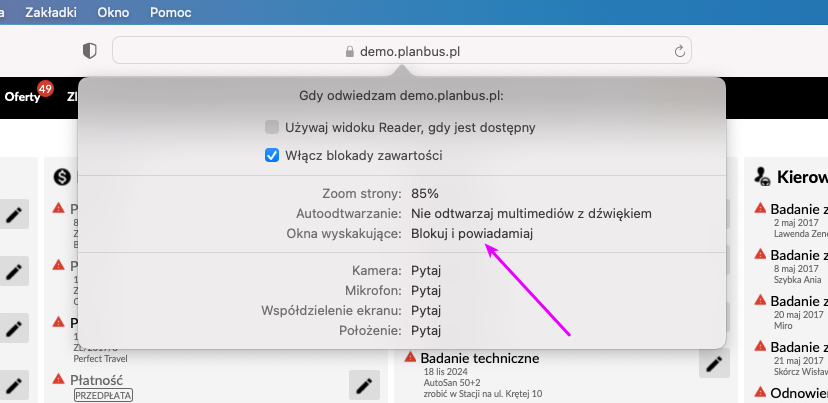Open the Badanie techniczne AutoSan entry

(480, 358)
